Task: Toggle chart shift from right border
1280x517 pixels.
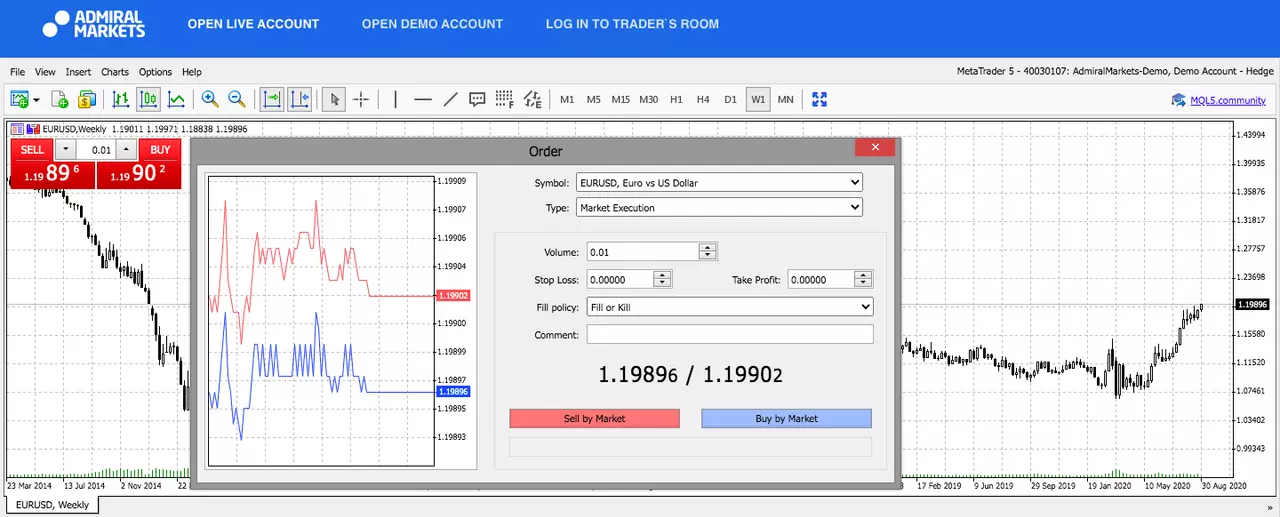Action: coord(299,99)
